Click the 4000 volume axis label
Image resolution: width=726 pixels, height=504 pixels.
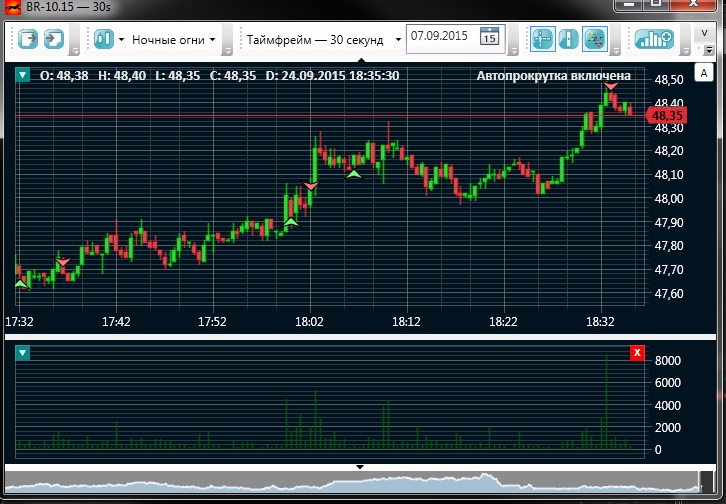668,405
